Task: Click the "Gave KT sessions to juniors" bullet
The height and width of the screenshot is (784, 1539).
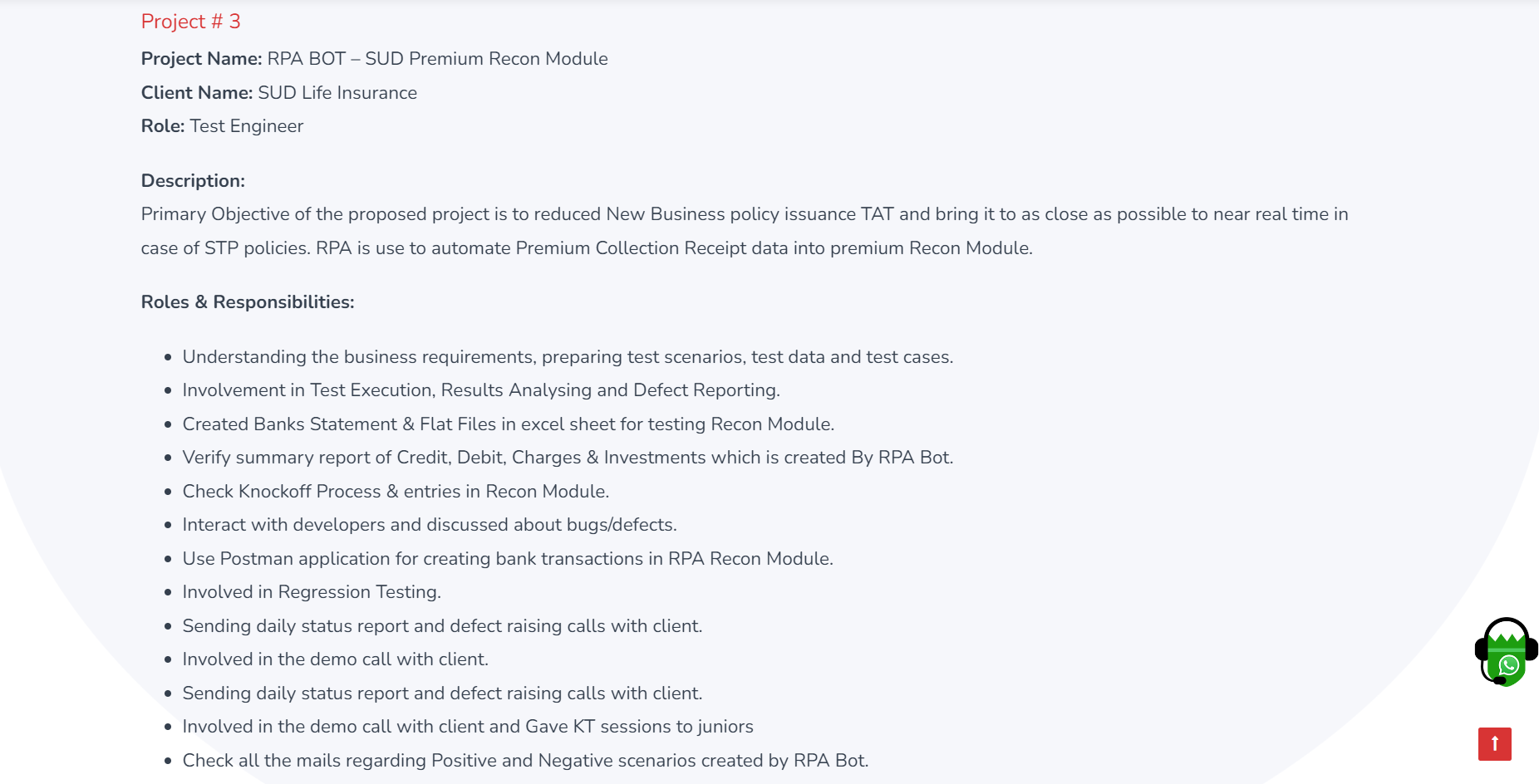Action: tap(468, 727)
